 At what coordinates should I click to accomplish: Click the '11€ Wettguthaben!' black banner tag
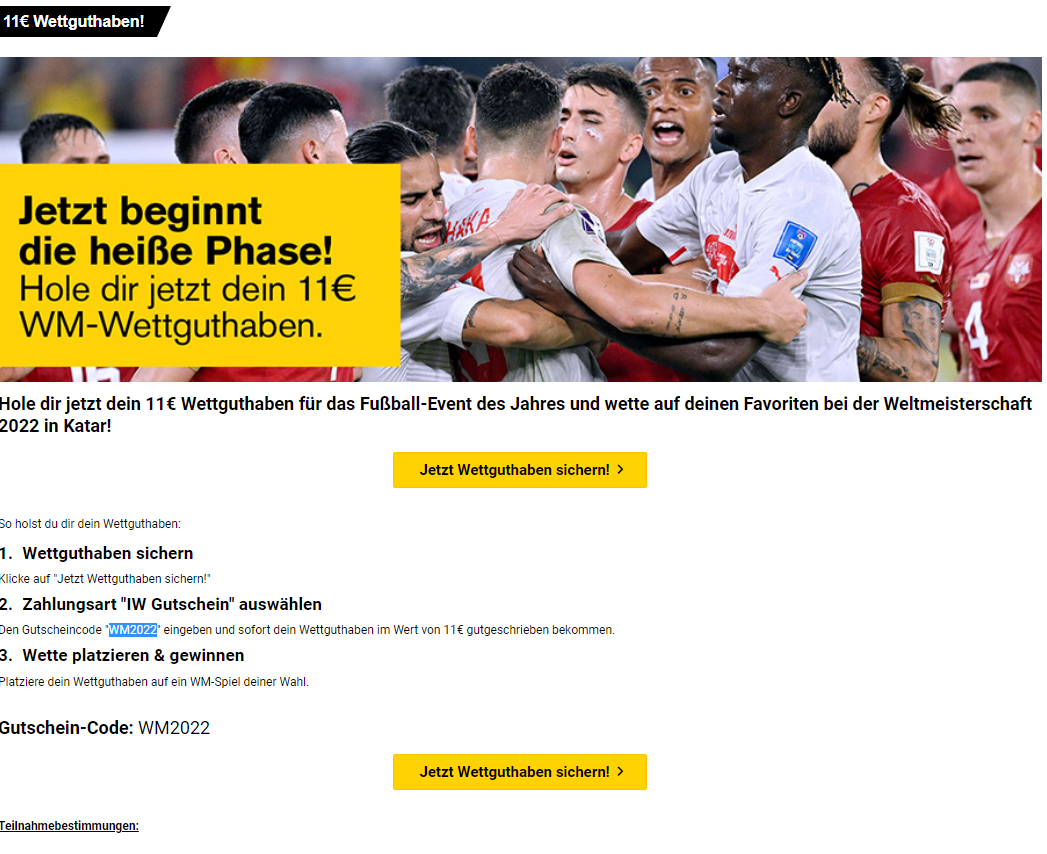point(80,21)
